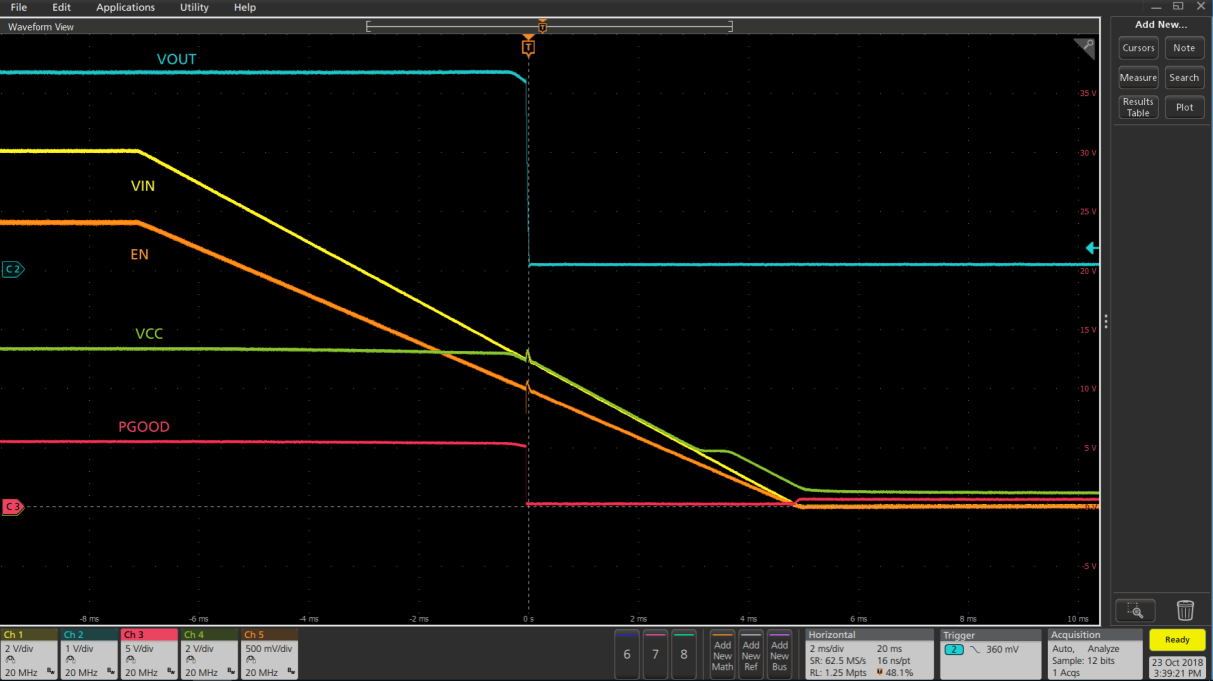Click the cyan trigger level arrow
1213x681 pixels.
pyautogui.click(x=1092, y=248)
